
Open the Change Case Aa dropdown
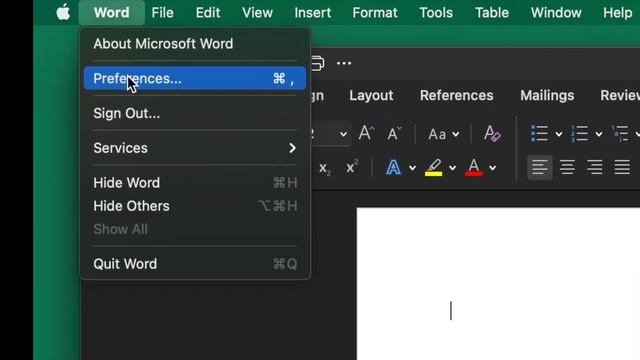[x=444, y=134]
